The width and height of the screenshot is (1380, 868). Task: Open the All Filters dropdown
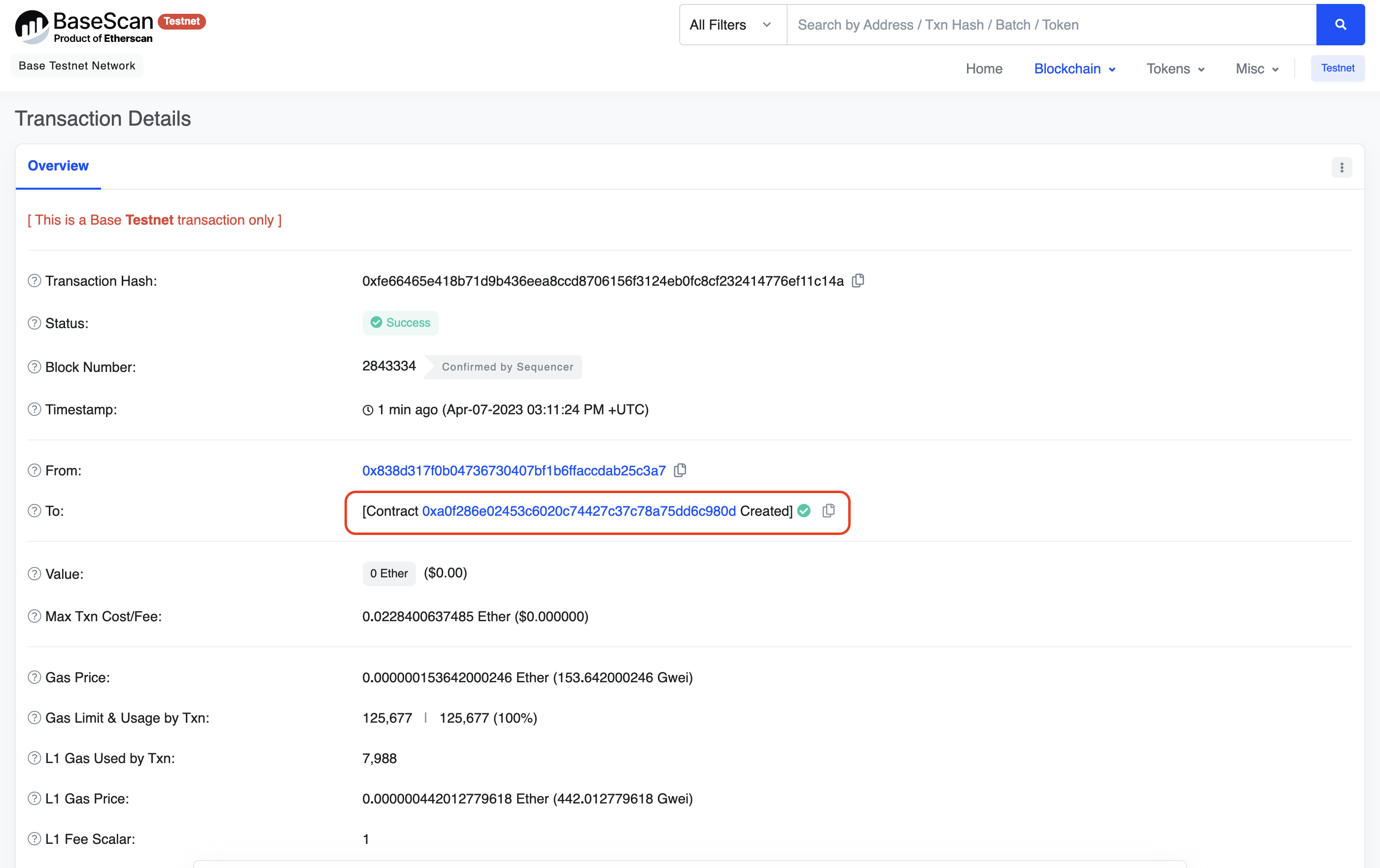pos(731,25)
